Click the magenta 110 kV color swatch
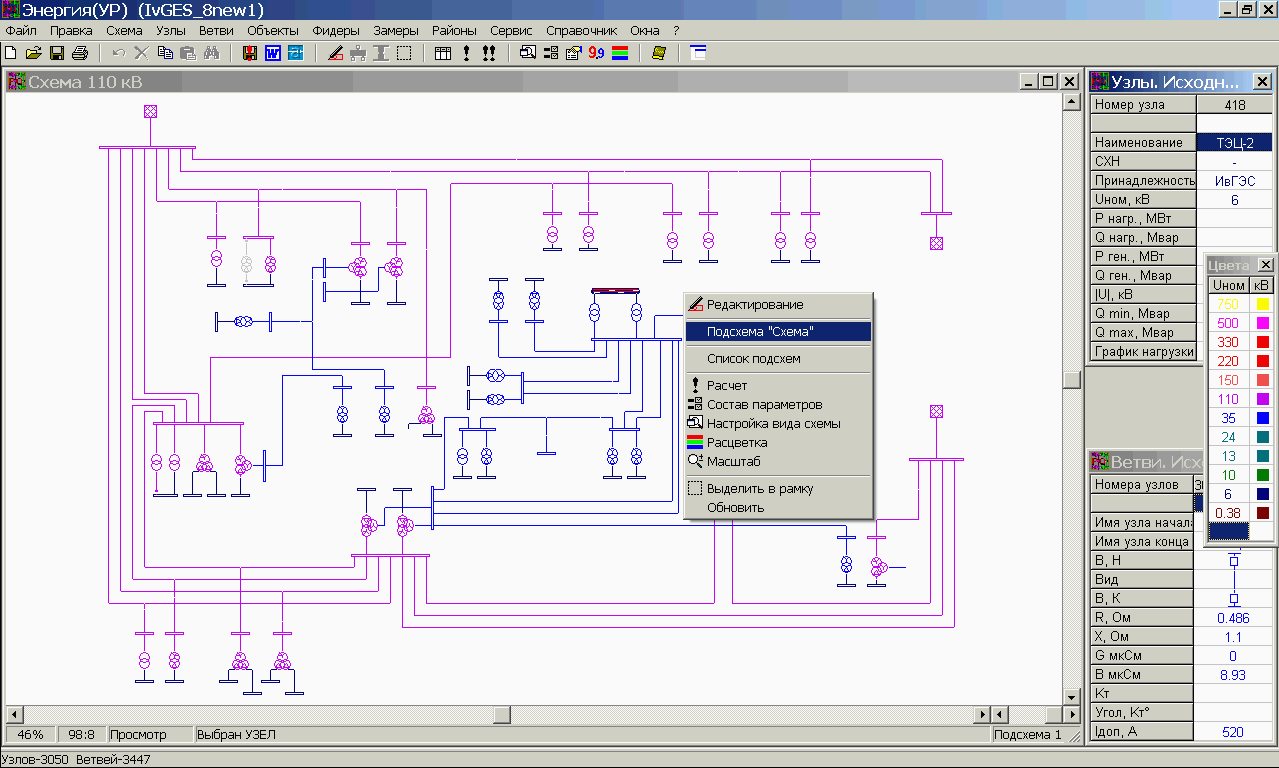Image resolution: width=1279 pixels, height=768 pixels. [x=1262, y=399]
